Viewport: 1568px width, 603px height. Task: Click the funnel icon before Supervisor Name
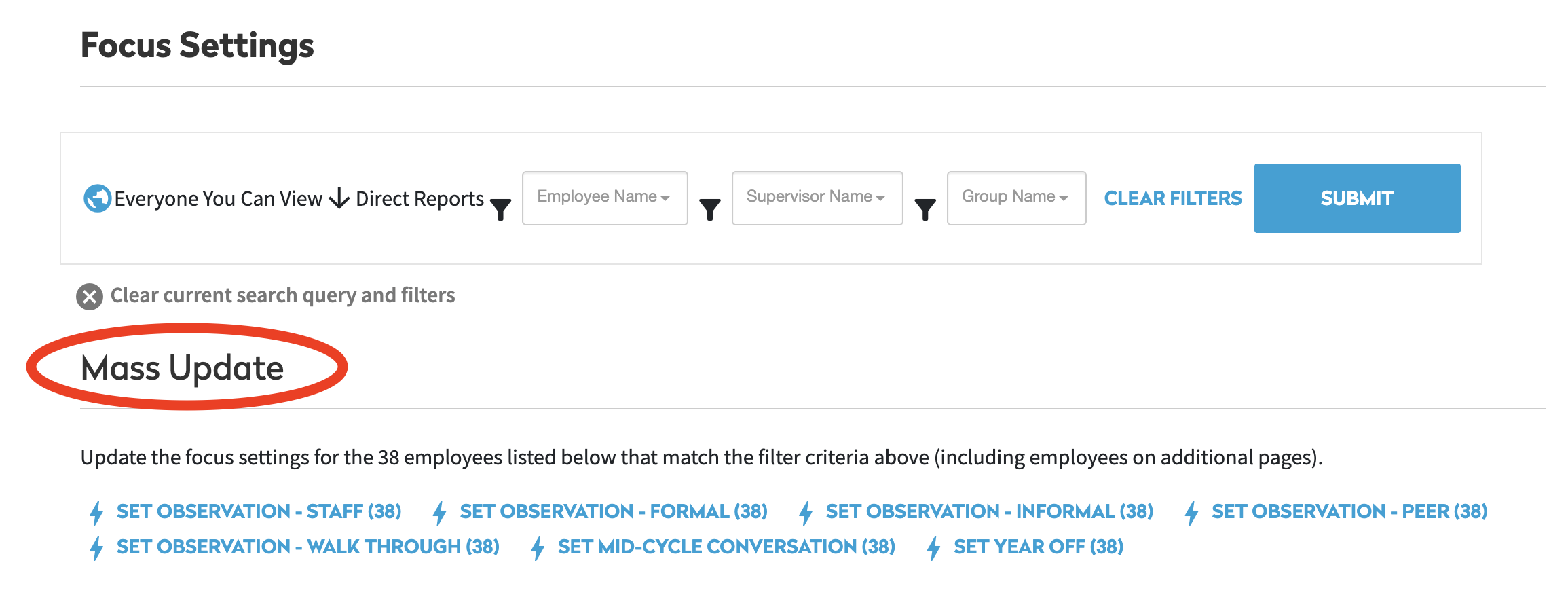pyautogui.click(x=710, y=208)
